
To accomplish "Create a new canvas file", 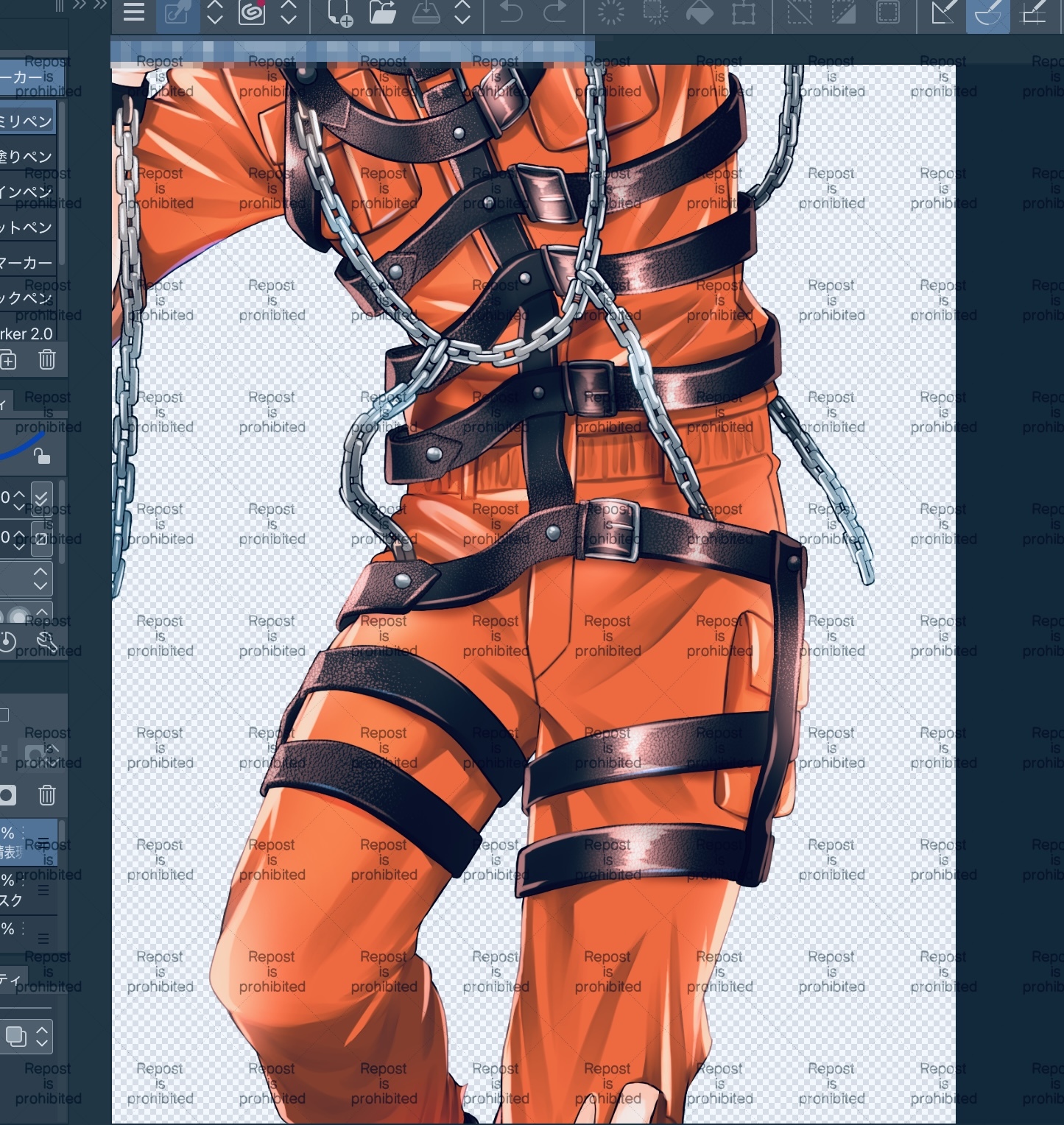I will (x=339, y=13).
